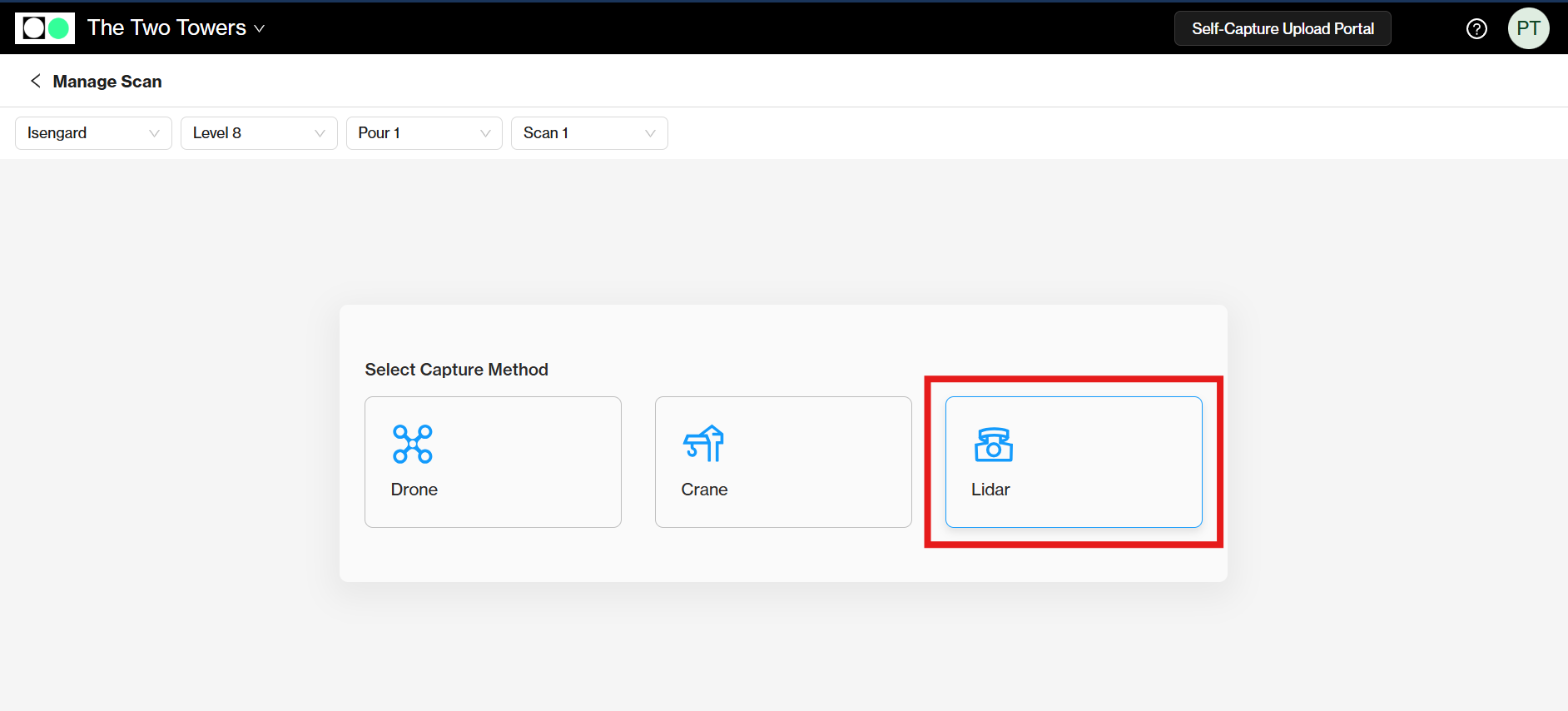
Task: Open help via the question mark icon
Action: click(1476, 29)
